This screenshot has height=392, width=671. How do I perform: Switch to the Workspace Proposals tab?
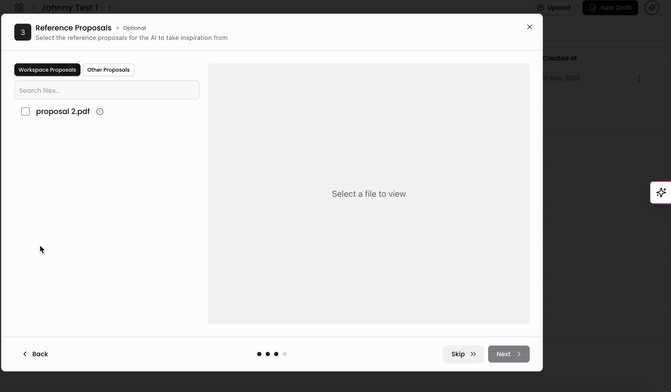coord(47,70)
